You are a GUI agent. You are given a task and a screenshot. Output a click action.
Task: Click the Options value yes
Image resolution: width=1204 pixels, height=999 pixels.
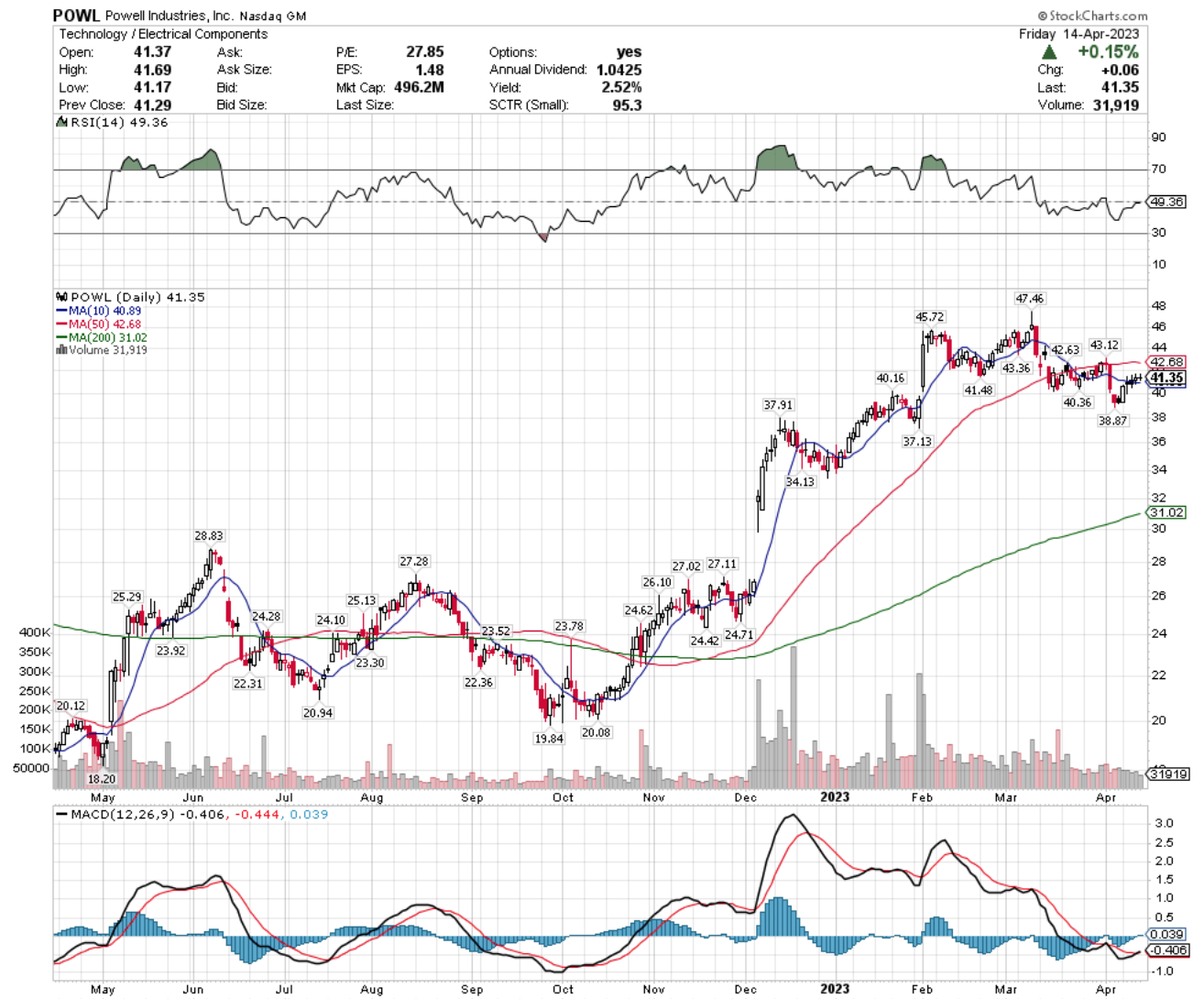tap(629, 52)
